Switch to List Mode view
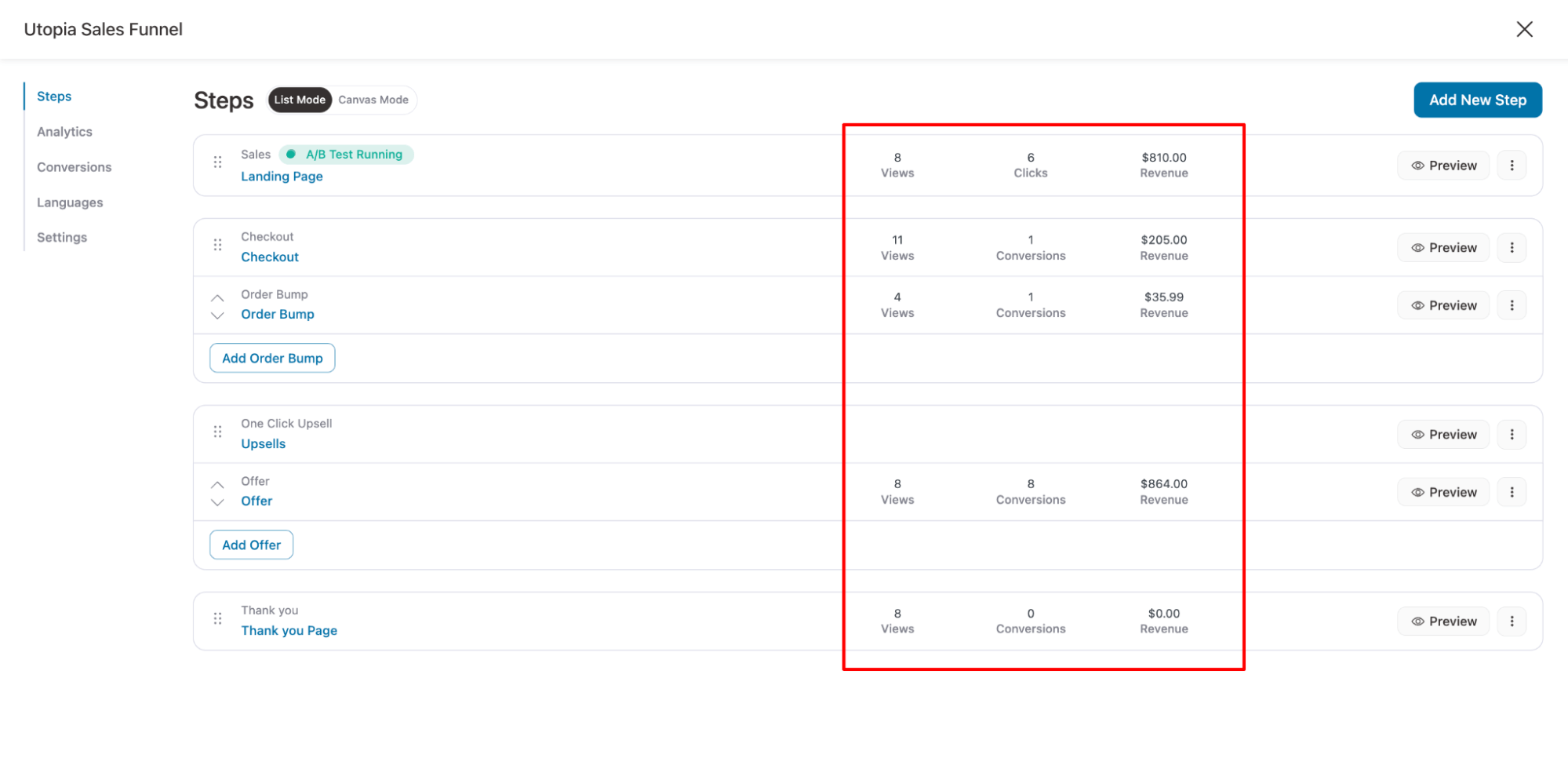 (300, 100)
